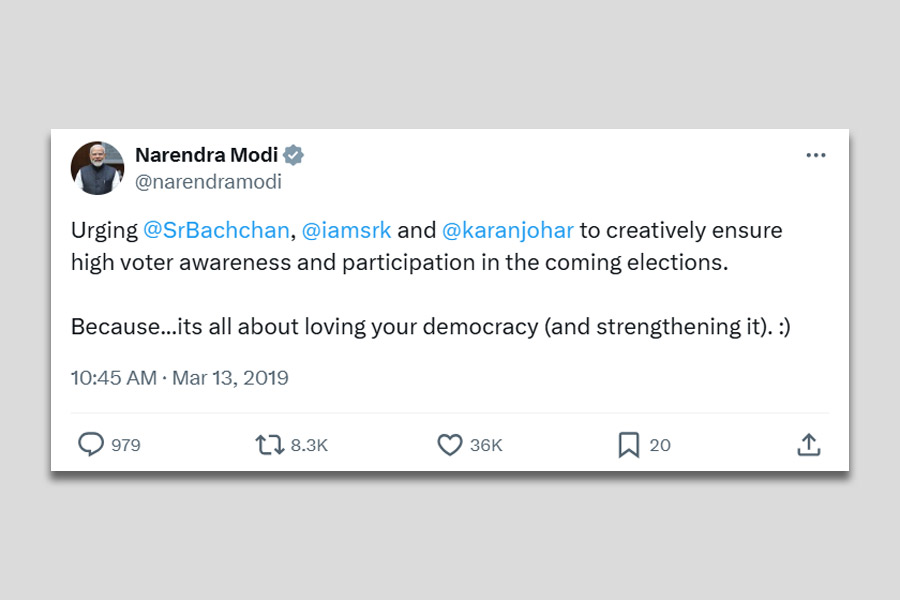Click the blue verified badge beside the name
This screenshot has height=600, width=900.
[x=294, y=155]
